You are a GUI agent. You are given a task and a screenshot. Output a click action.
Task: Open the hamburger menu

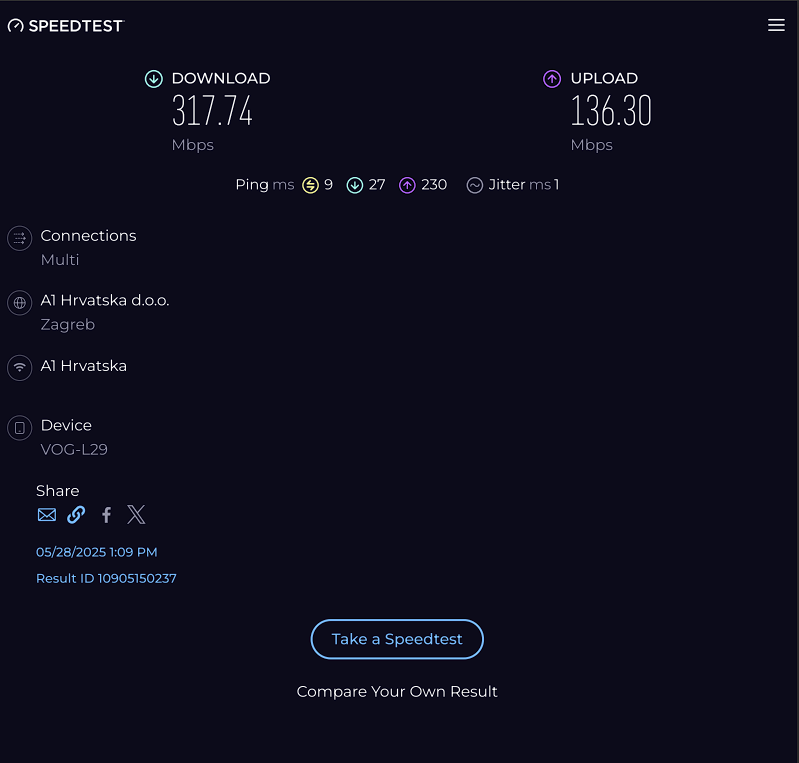tap(776, 26)
